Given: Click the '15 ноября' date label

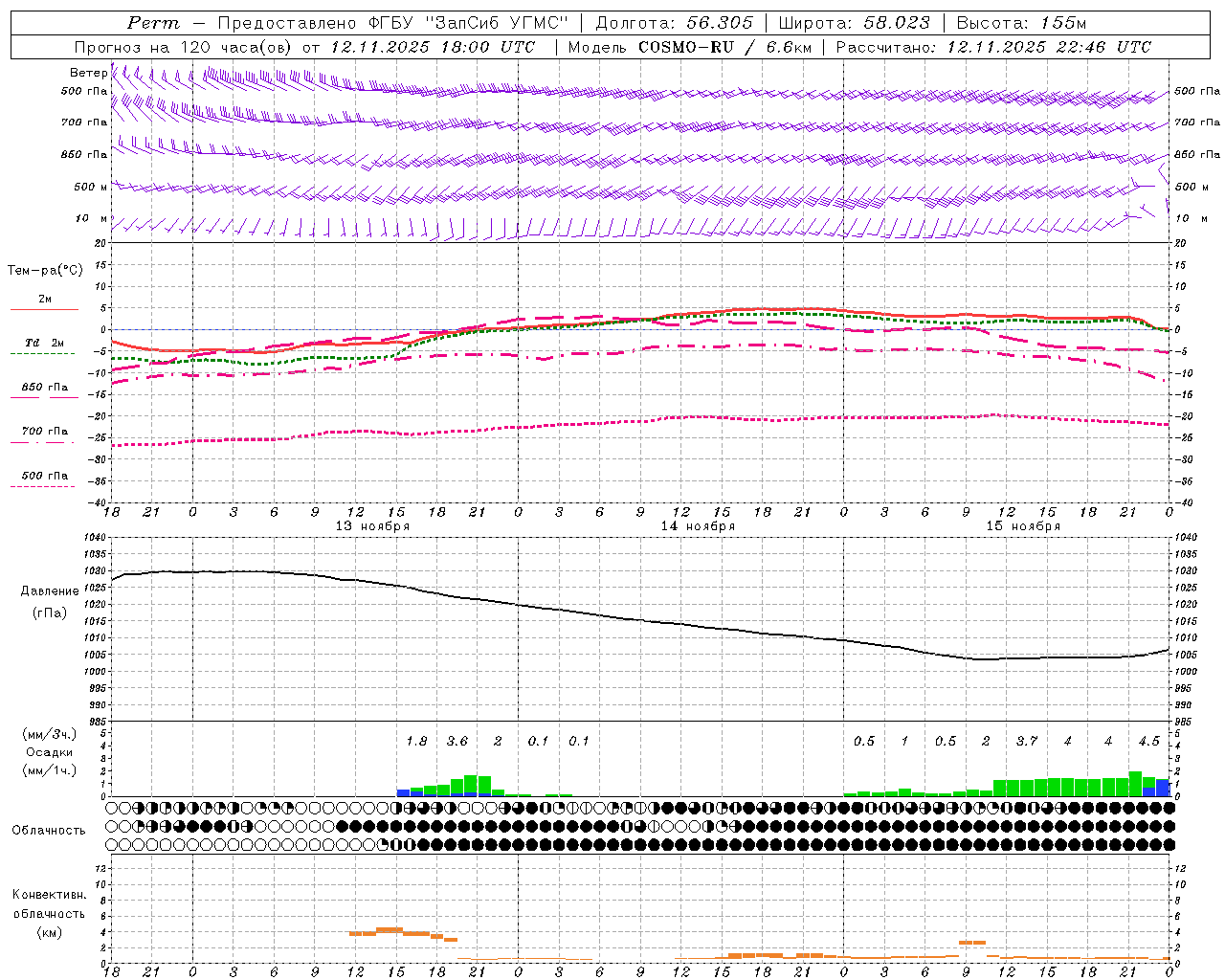Looking at the screenshot, I should [x=1023, y=526].
